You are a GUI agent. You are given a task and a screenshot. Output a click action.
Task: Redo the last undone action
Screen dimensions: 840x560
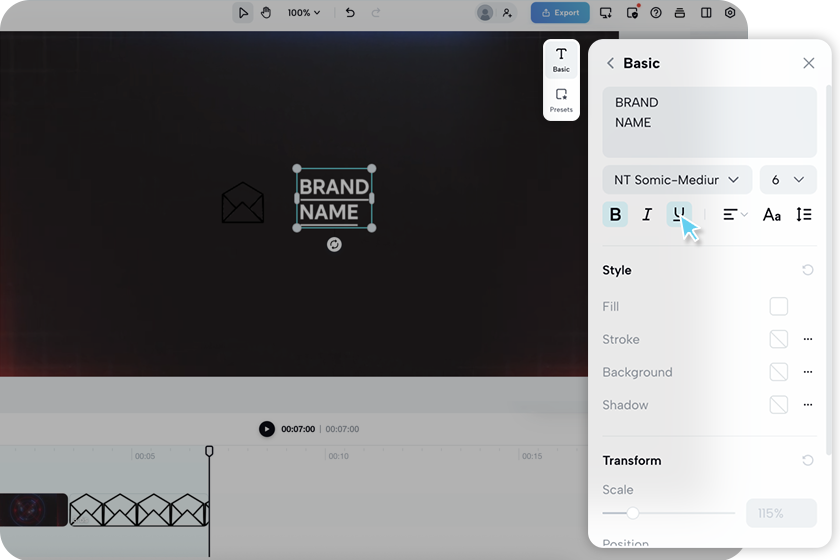click(x=376, y=12)
